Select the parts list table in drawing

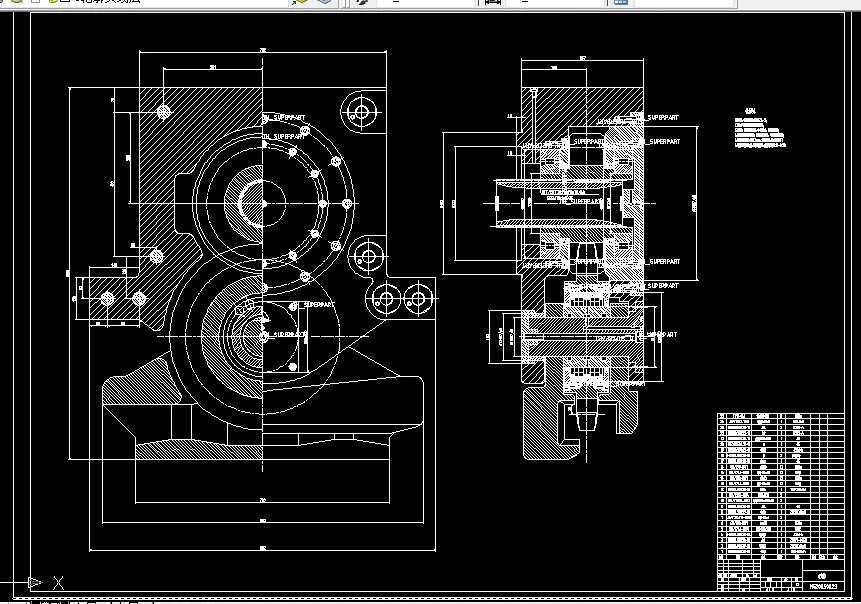pos(780,484)
